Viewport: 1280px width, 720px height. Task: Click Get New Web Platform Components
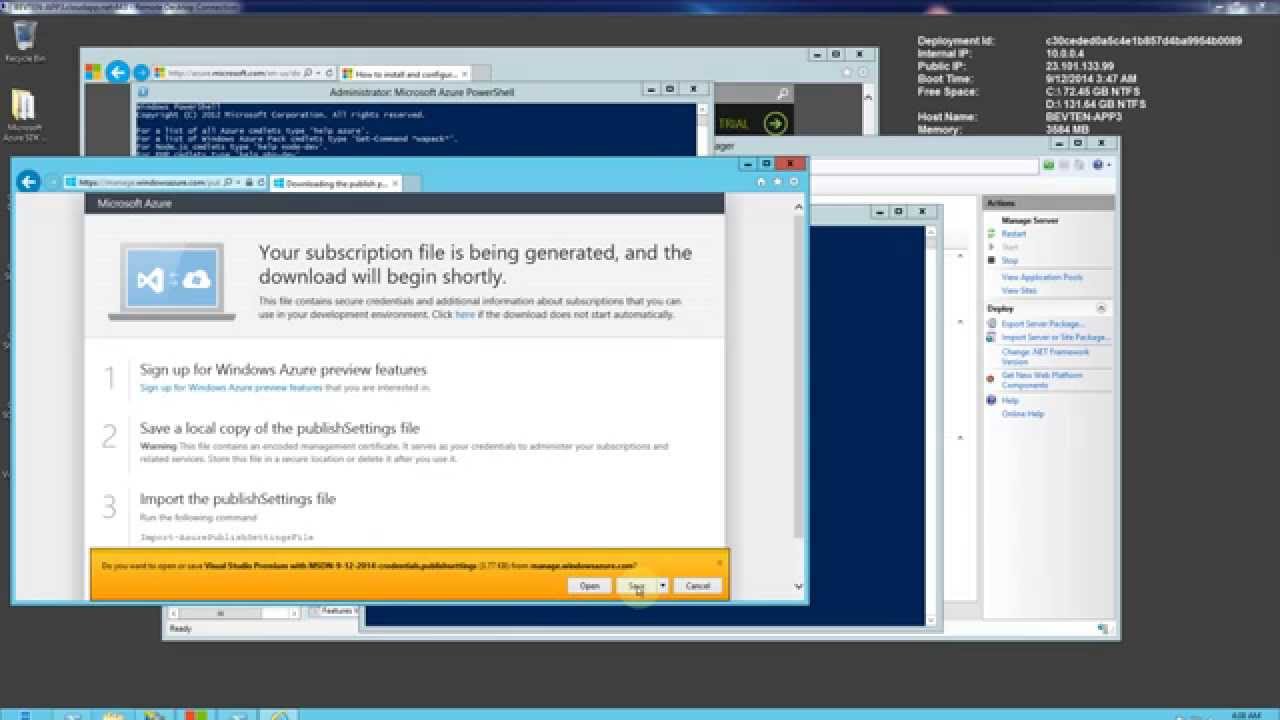click(1042, 380)
